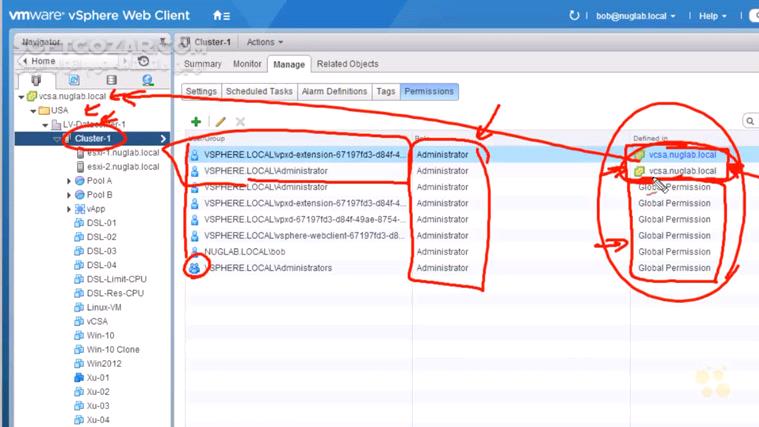This screenshot has height=427, width=759.
Task: Open the navigator history icon
Action: tap(143, 61)
